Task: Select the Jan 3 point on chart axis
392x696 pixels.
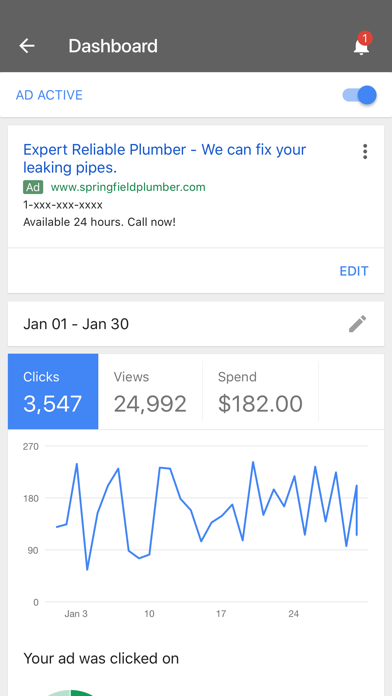Action: pyautogui.click(x=76, y=614)
